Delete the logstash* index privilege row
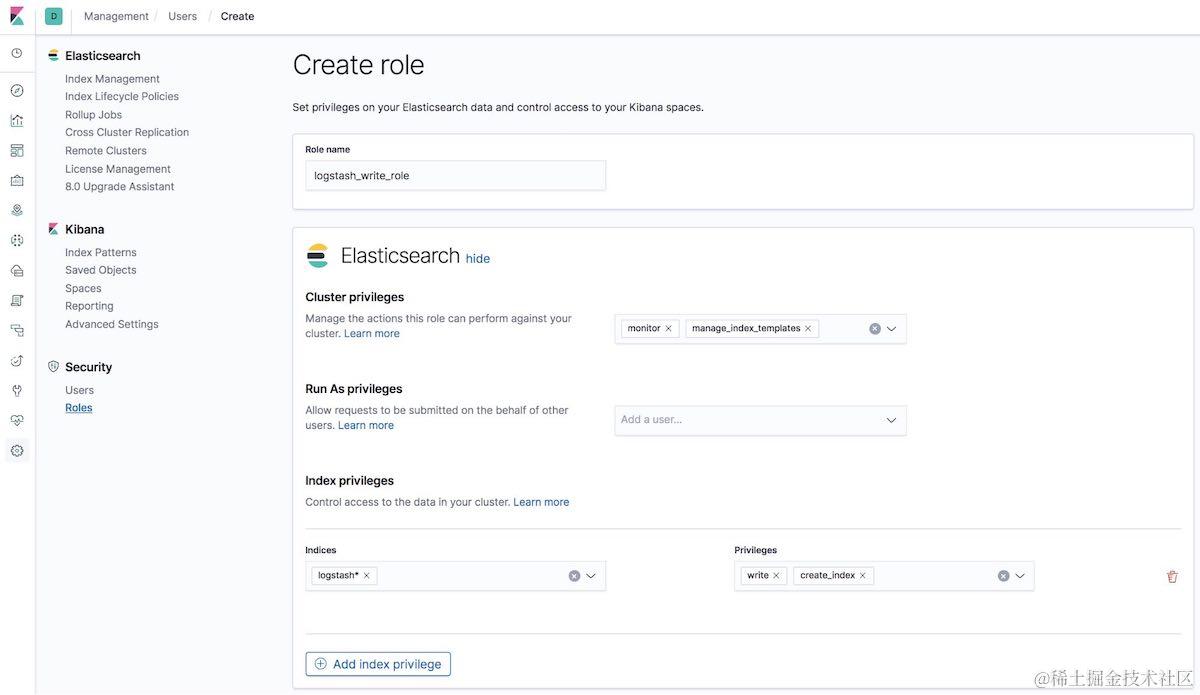The height and width of the screenshot is (695, 1200). [1172, 577]
